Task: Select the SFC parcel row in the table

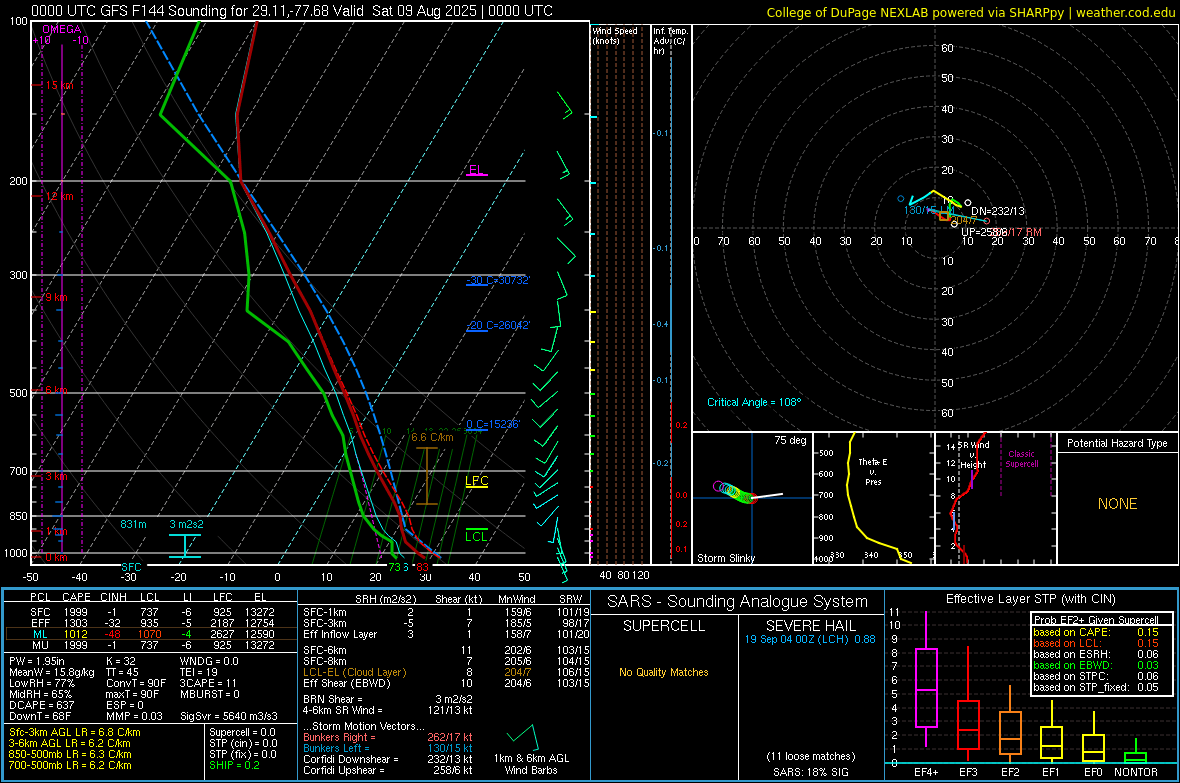Action: [x=152, y=612]
